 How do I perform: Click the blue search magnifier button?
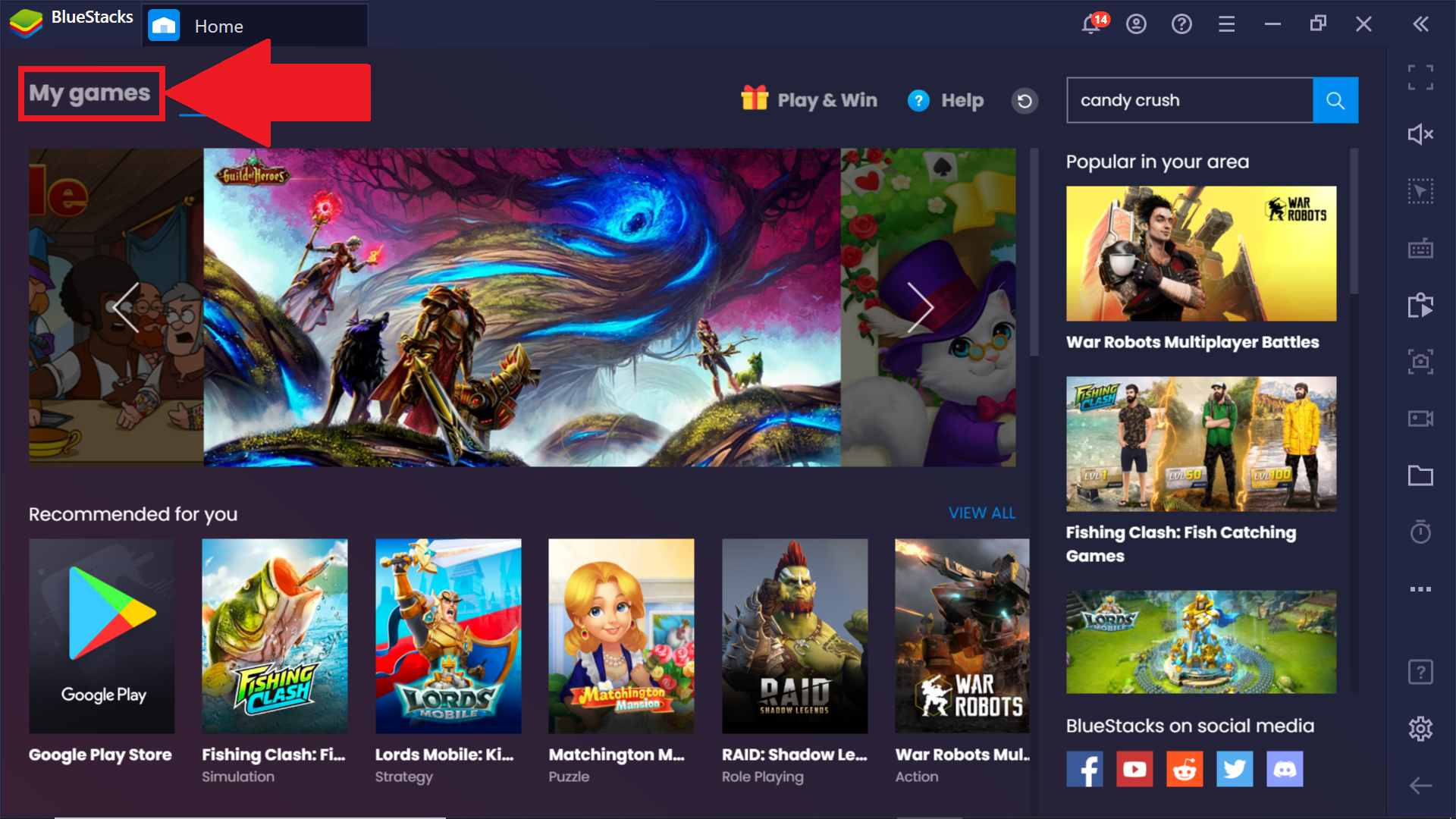(1335, 100)
